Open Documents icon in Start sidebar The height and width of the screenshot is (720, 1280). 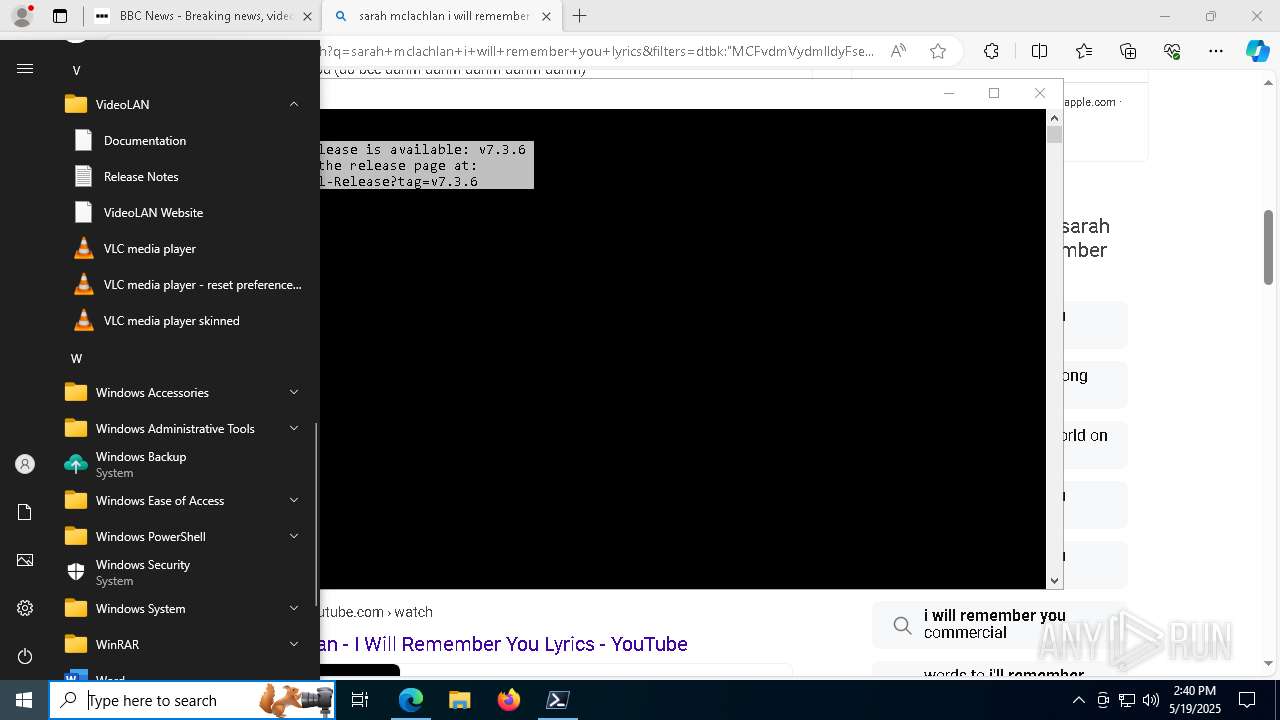point(25,512)
